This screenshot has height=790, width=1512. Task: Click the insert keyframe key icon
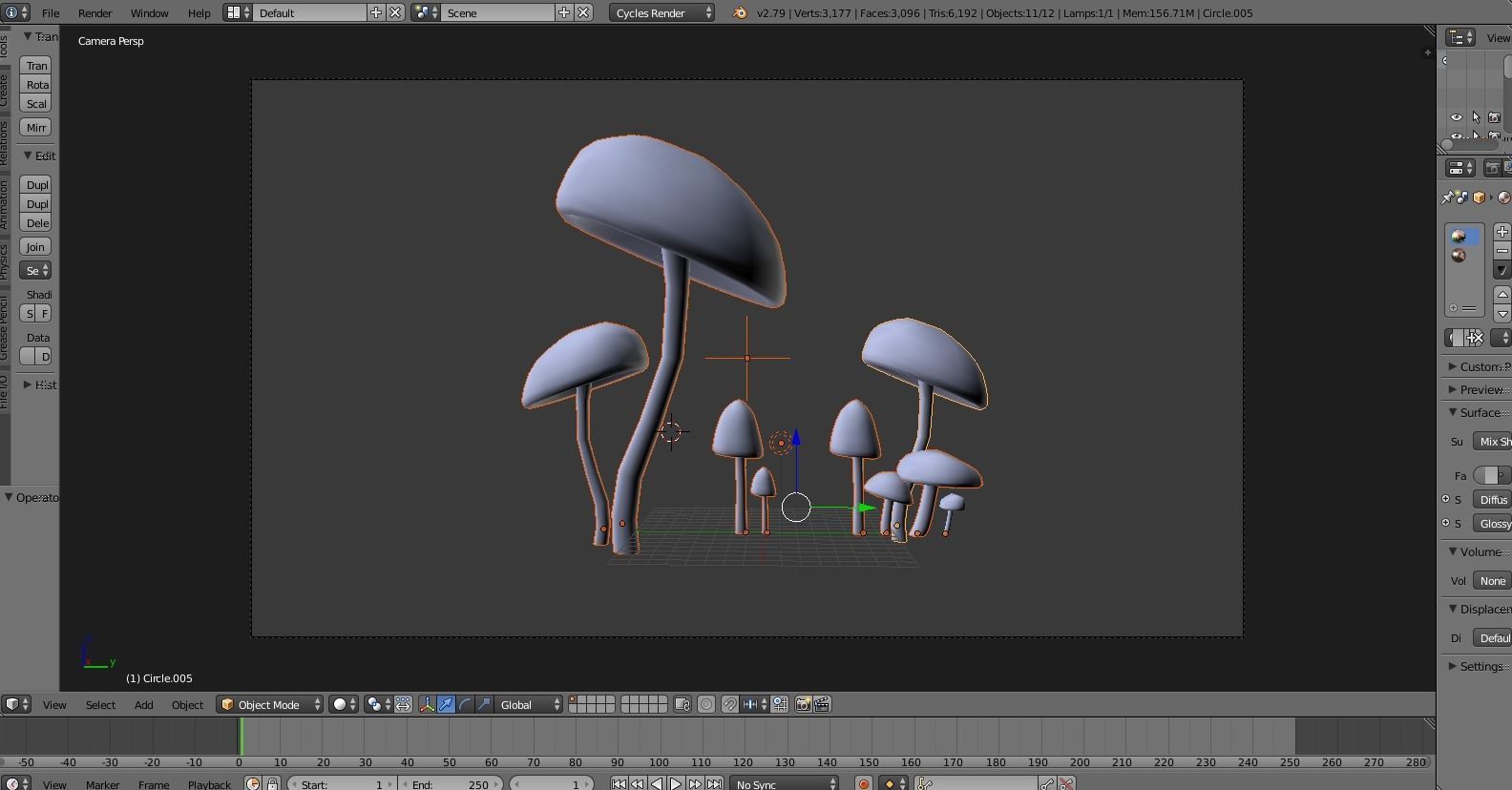pyautogui.click(x=1047, y=783)
